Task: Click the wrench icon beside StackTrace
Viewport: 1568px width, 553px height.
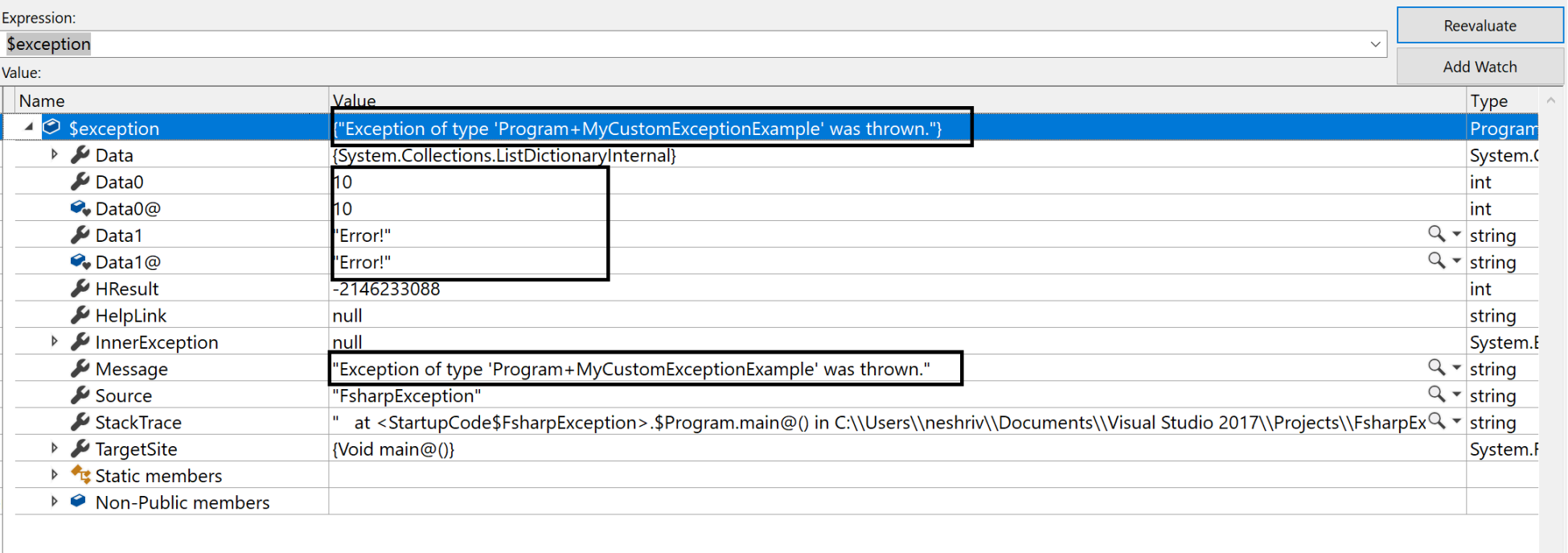Action: [x=80, y=421]
